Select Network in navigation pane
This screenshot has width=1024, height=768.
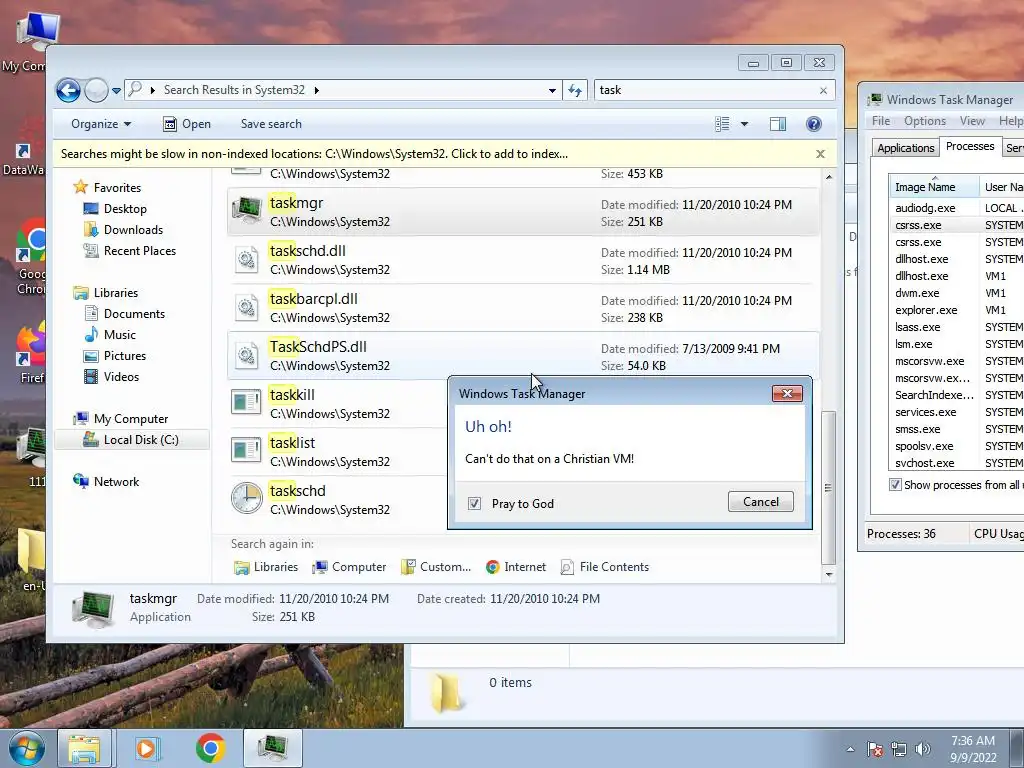pyautogui.click(x=106, y=481)
